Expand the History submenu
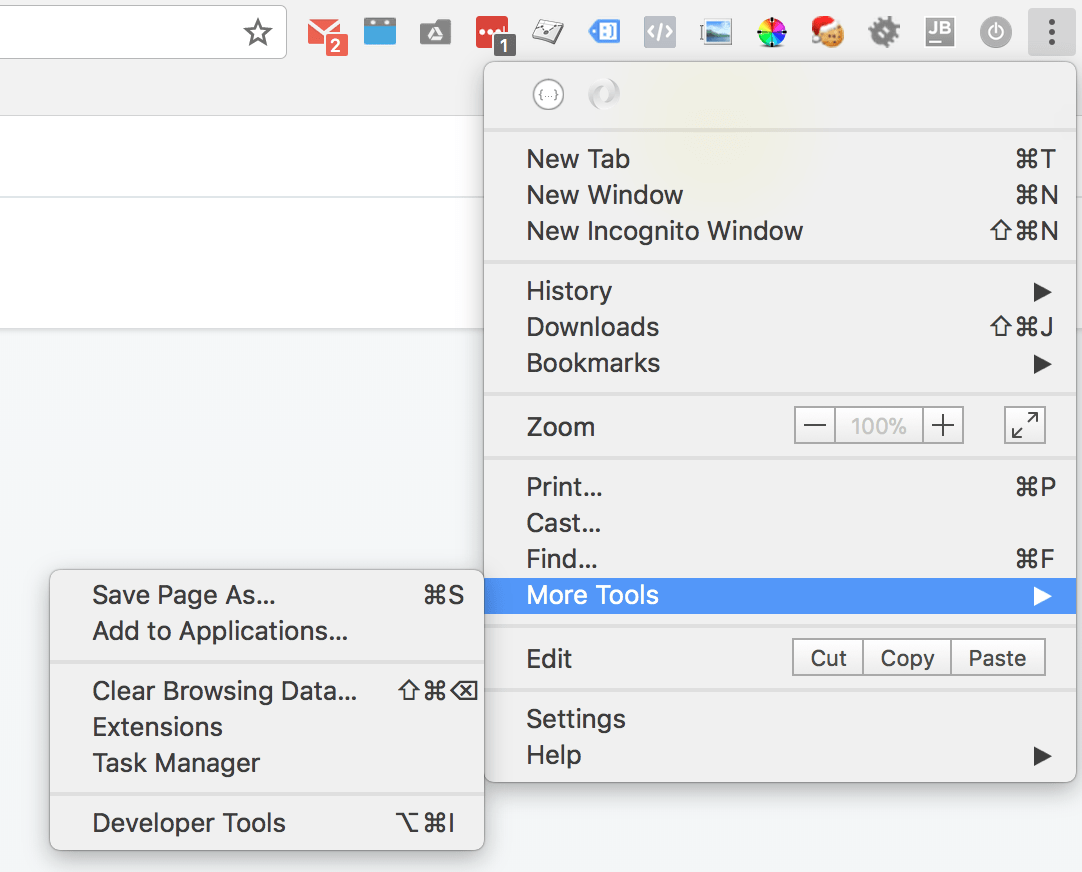This screenshot has width=1082, height=872. pos(780,291)
